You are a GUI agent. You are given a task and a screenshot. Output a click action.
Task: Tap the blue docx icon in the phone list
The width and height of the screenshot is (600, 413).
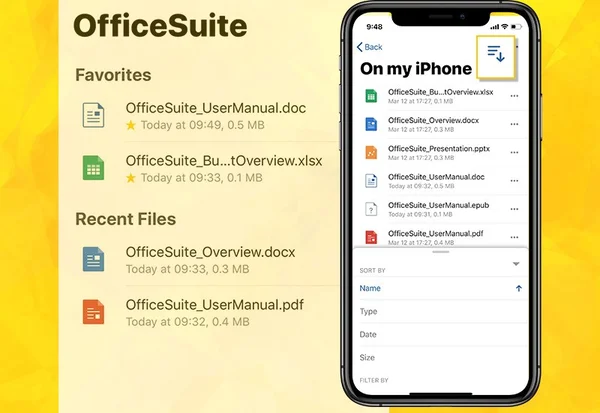point(371,124)
